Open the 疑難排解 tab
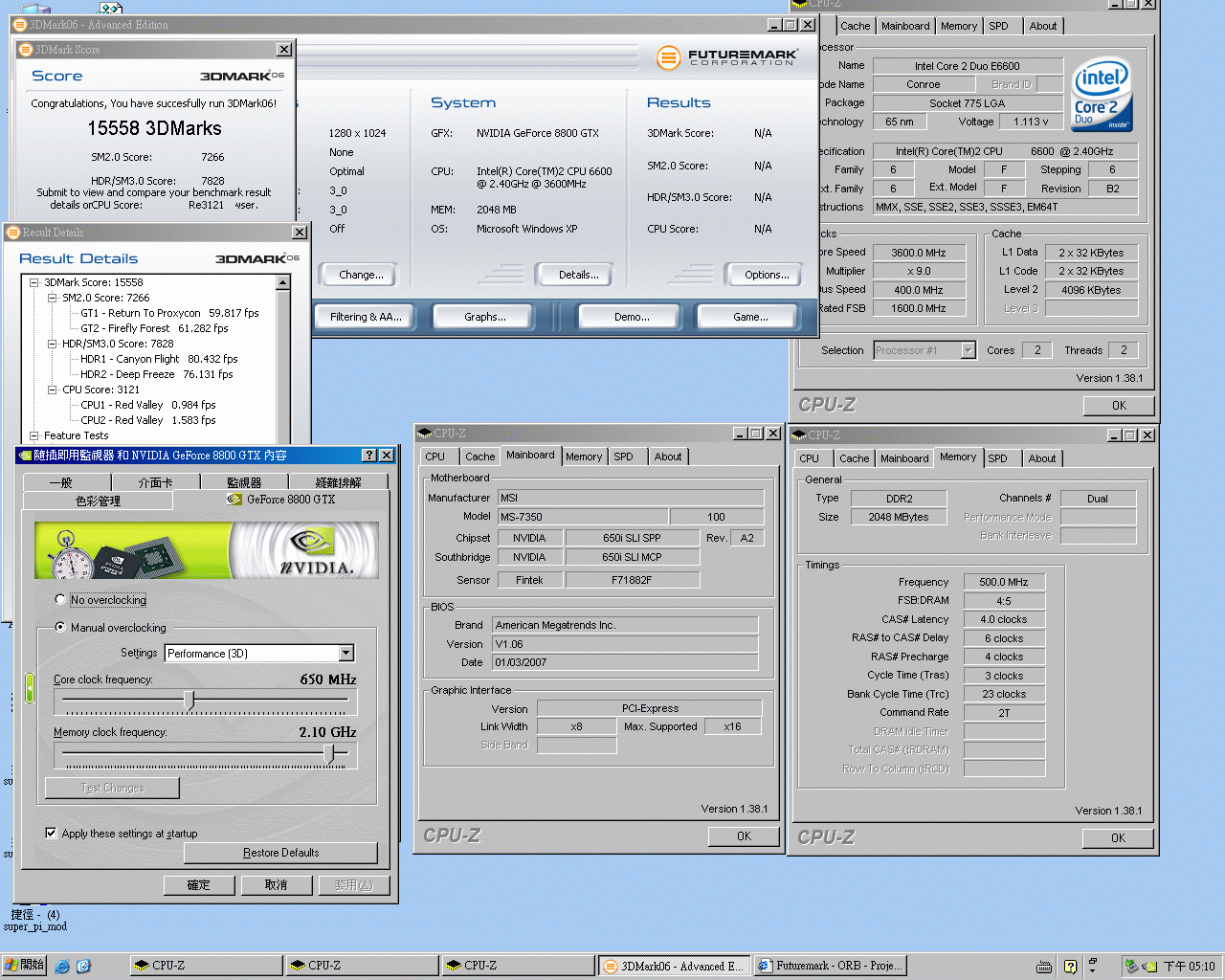This screenshot has height=980, width=1225. click(x=339, y=482)
